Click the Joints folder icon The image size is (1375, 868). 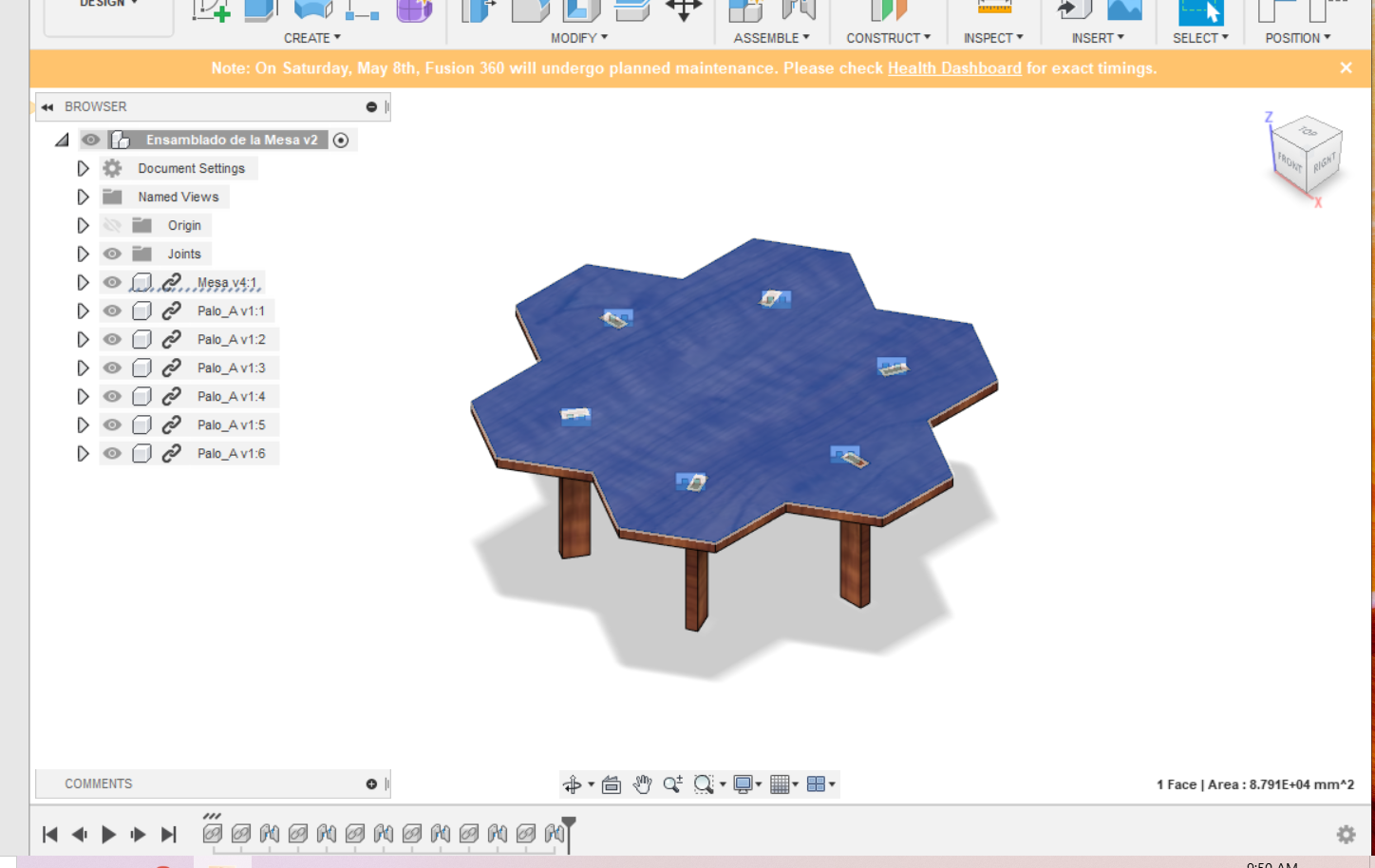click(141, 254)
